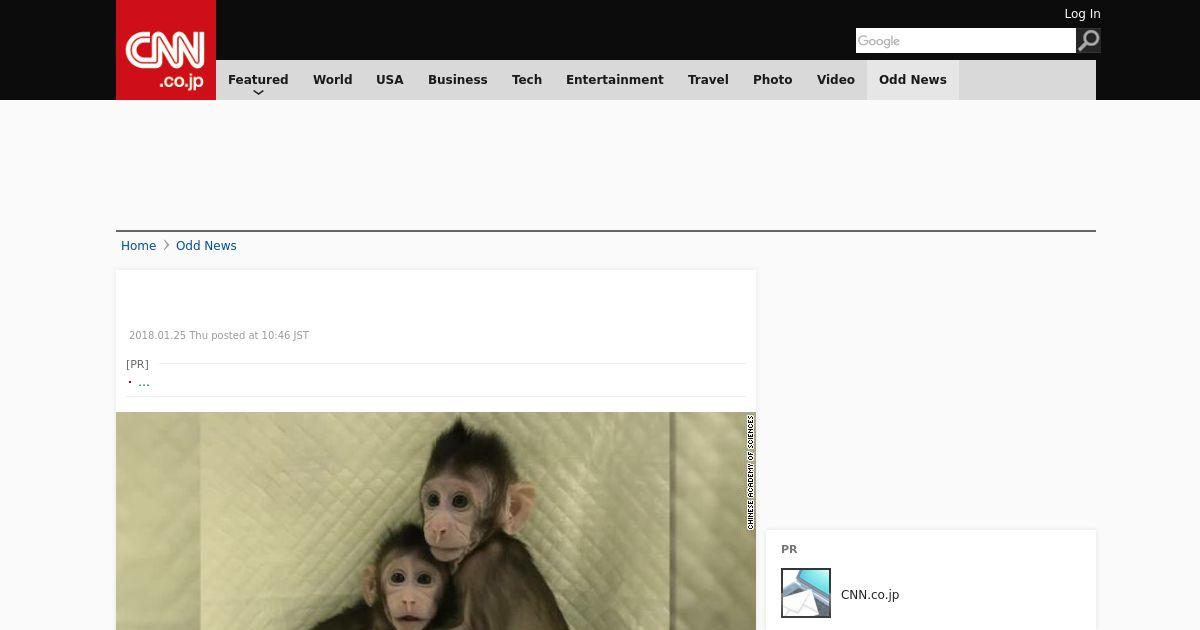Select the Odd News tab

coord(913,80)
